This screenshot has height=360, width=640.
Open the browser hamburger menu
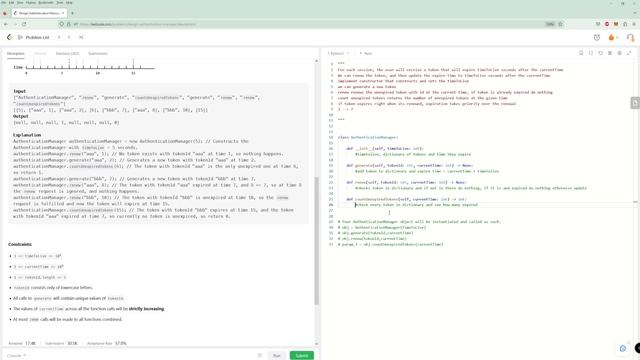(634, 24)
